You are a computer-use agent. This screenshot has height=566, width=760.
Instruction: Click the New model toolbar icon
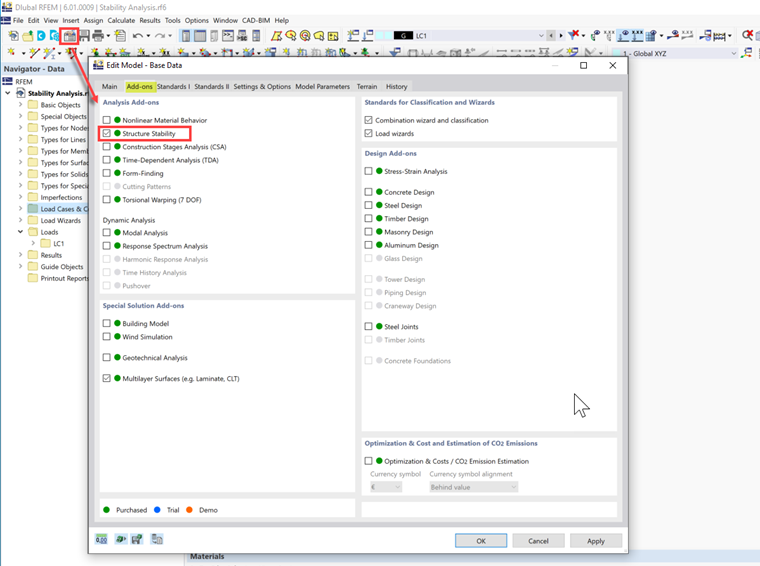pos(14,35)
